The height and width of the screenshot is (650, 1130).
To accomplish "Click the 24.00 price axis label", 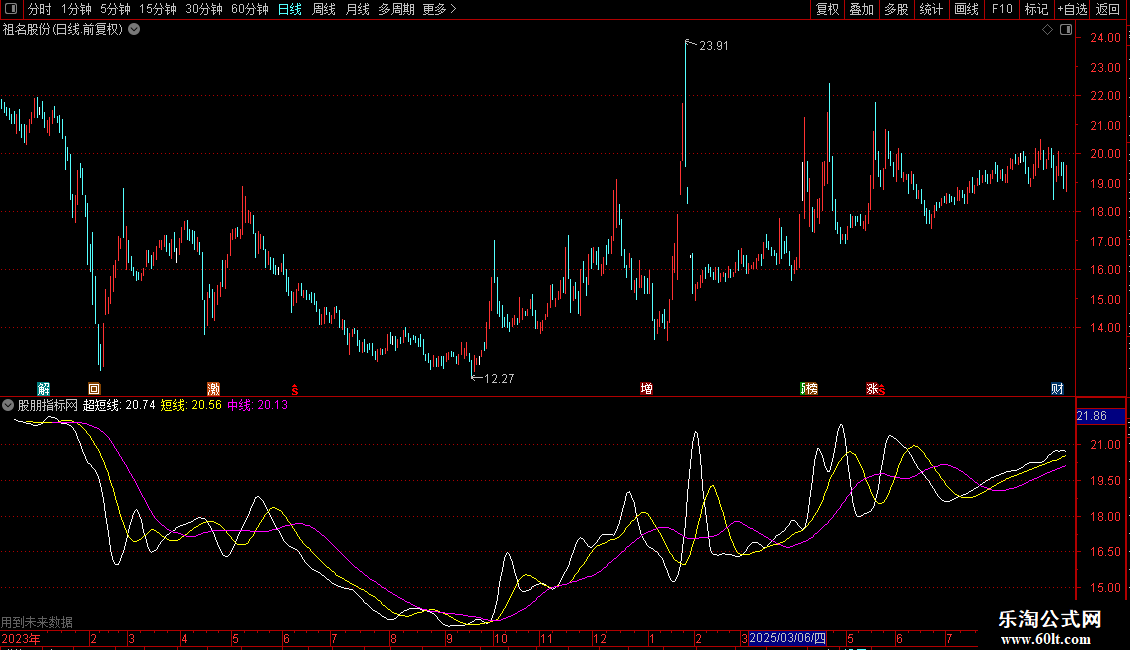I will tap(1105, 38).
